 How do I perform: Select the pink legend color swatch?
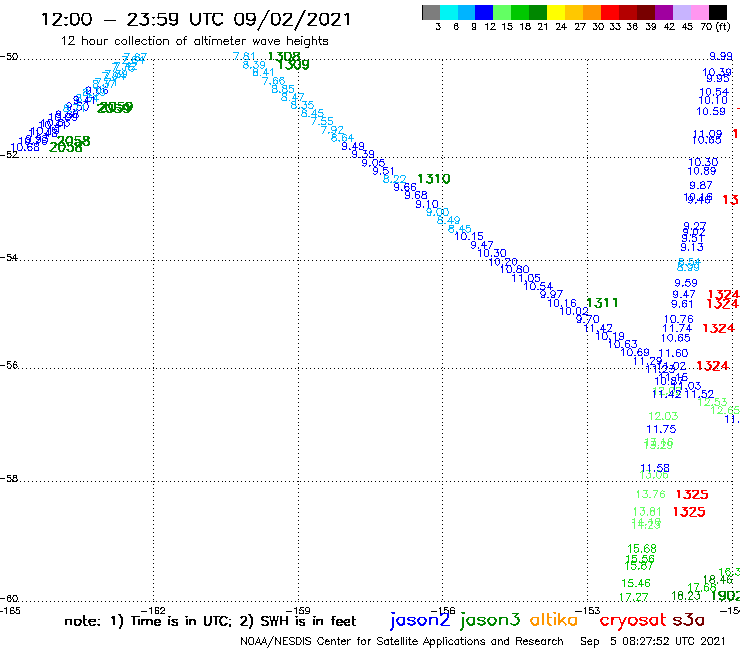pos(699,12)
